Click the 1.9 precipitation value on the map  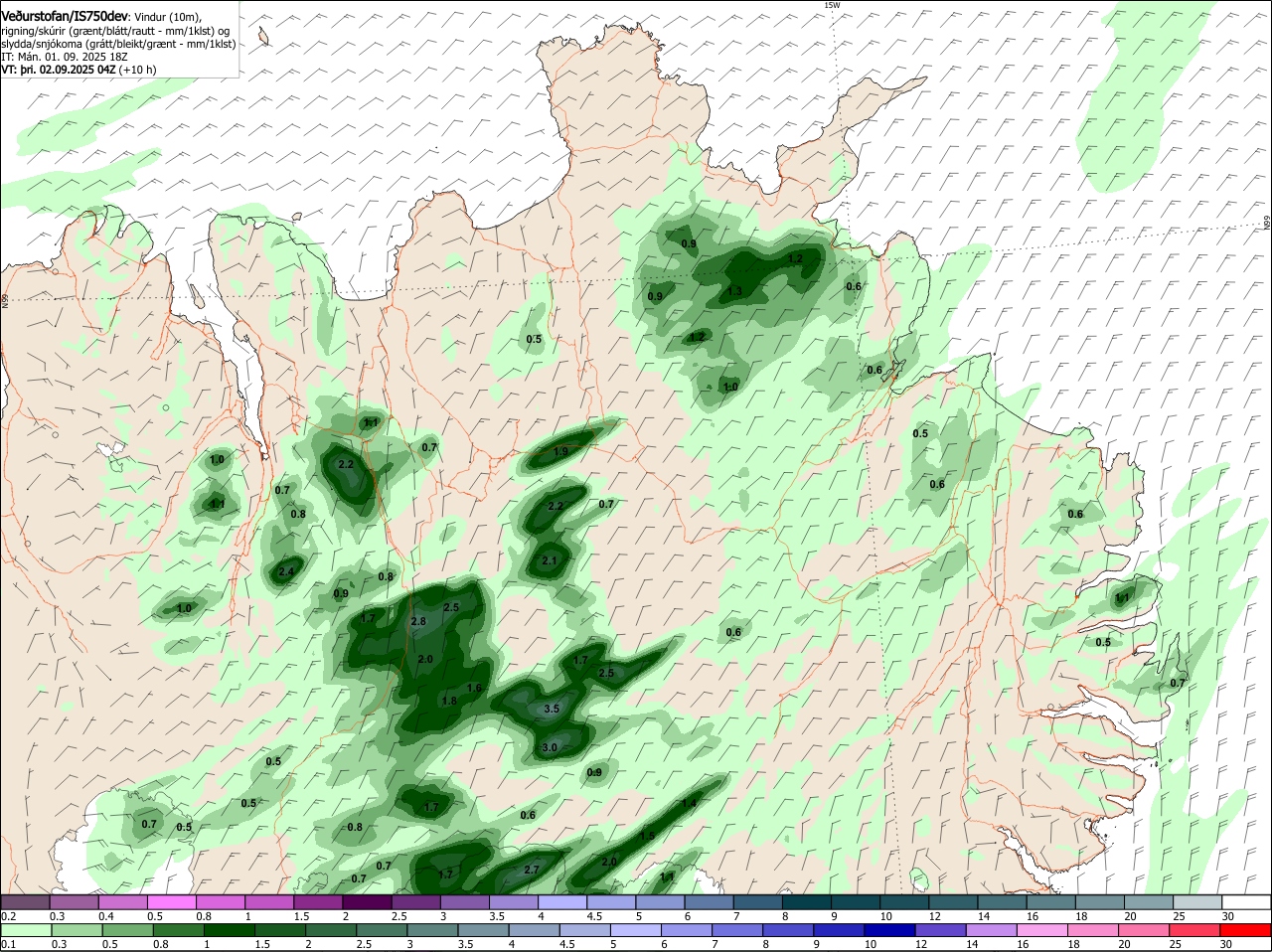(x=560, y=451)
